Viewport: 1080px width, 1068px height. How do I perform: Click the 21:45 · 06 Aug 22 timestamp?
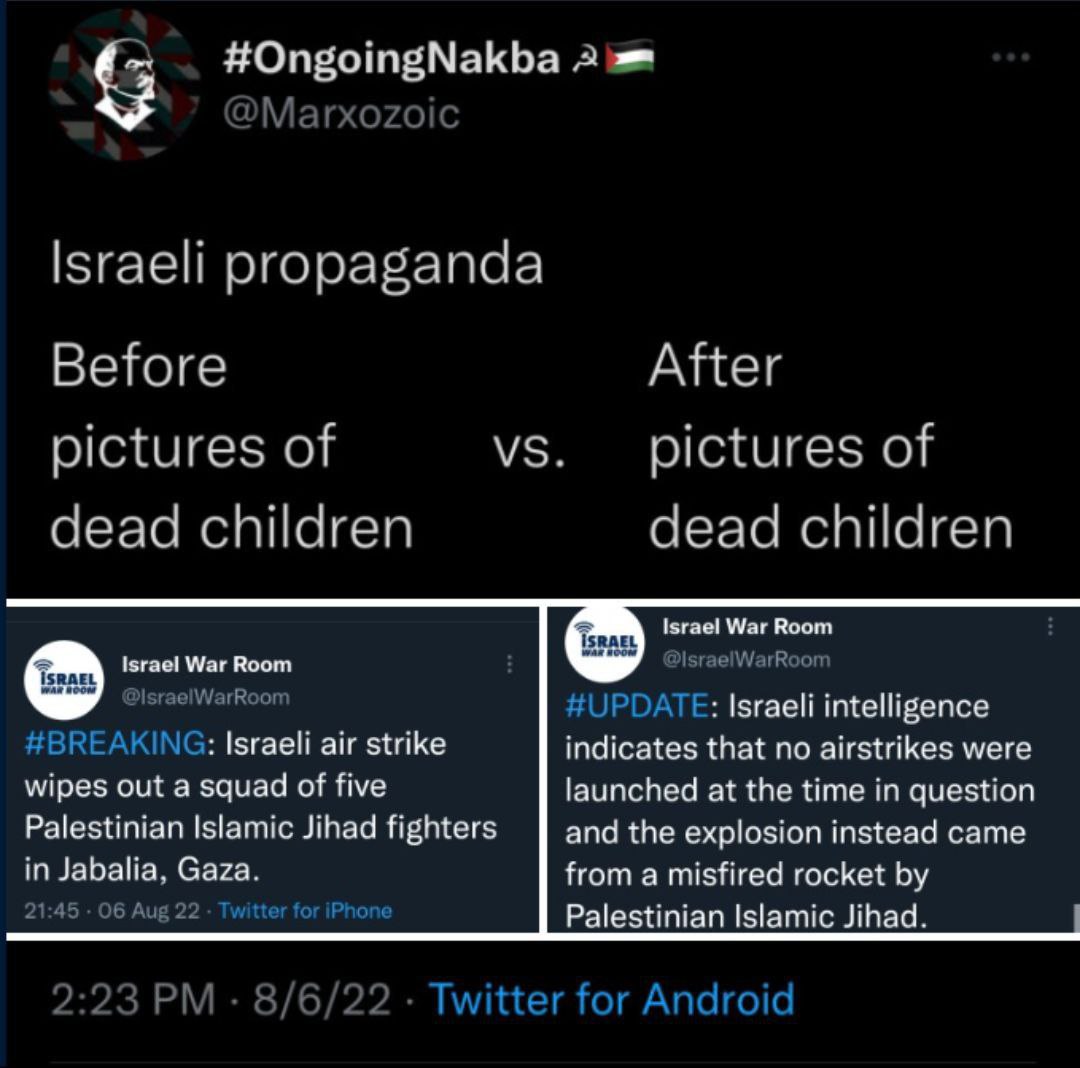pyautogui.click(x=112, y=911)
